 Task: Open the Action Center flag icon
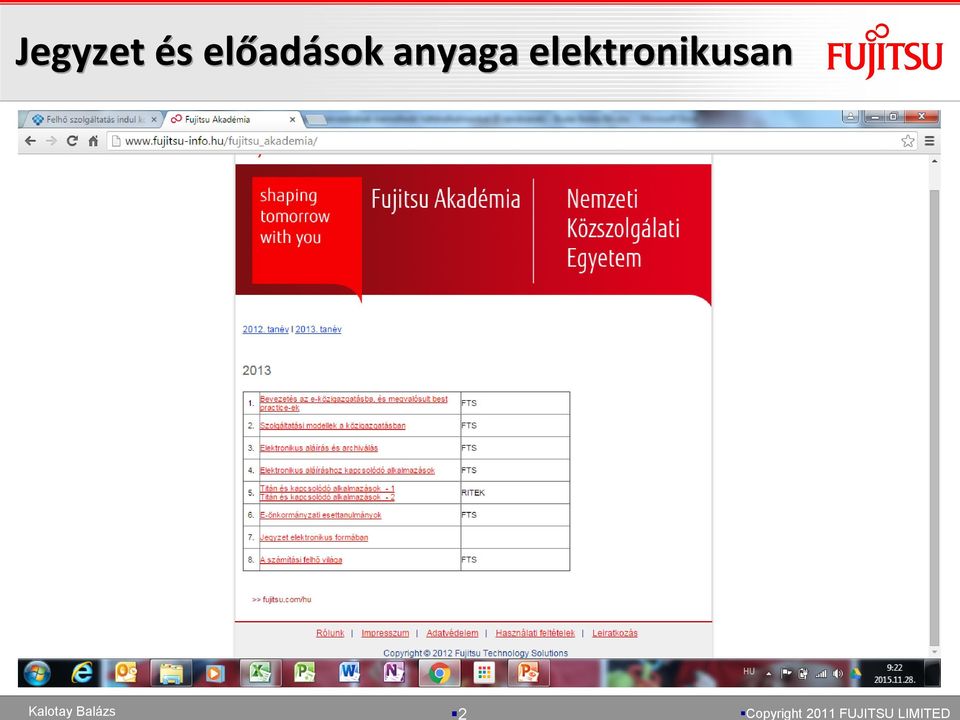pyautogui.click(x=786, y=673)
